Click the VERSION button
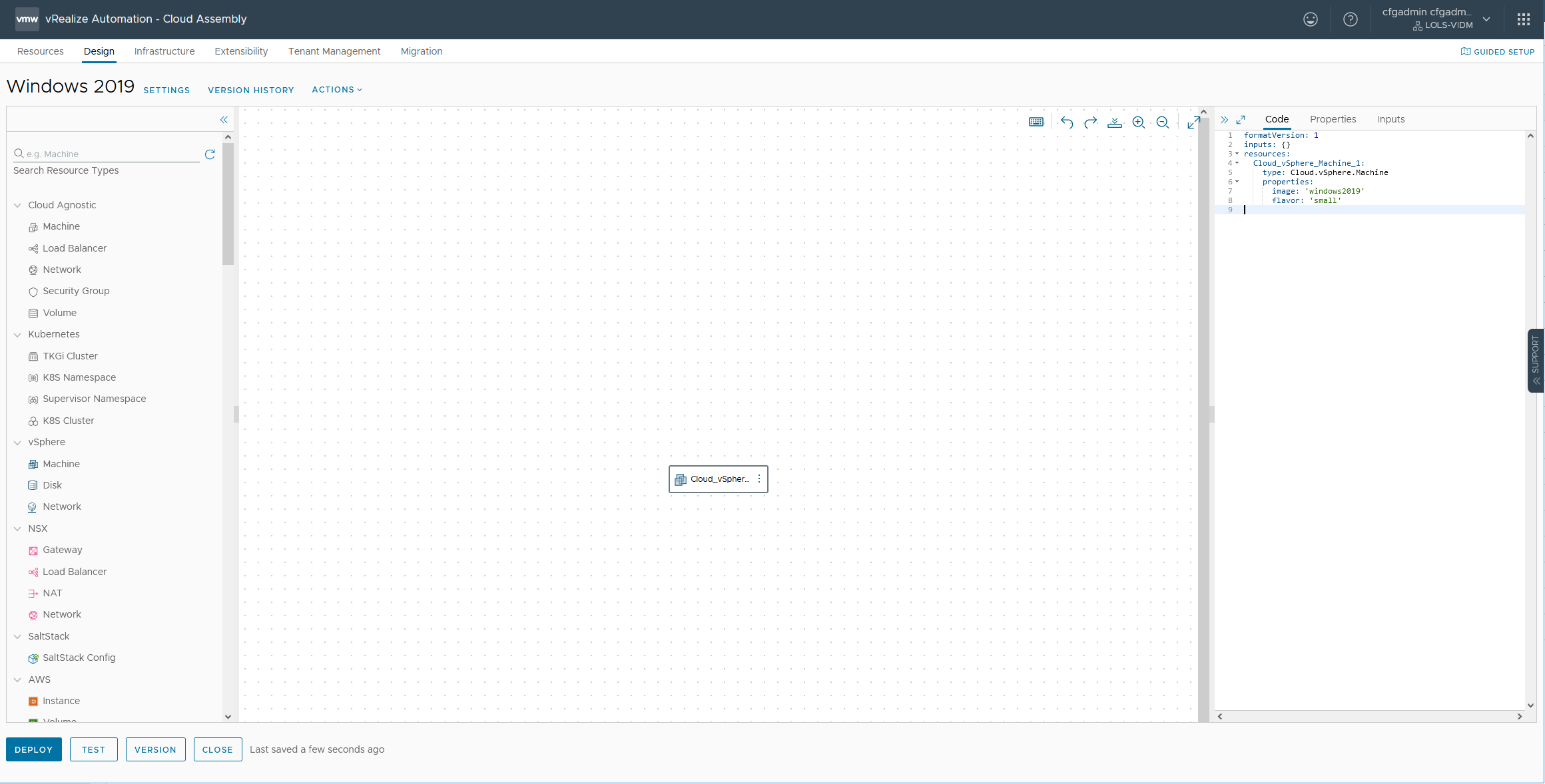The height and width of the screenshot is (784, 1545). (155, 749)
